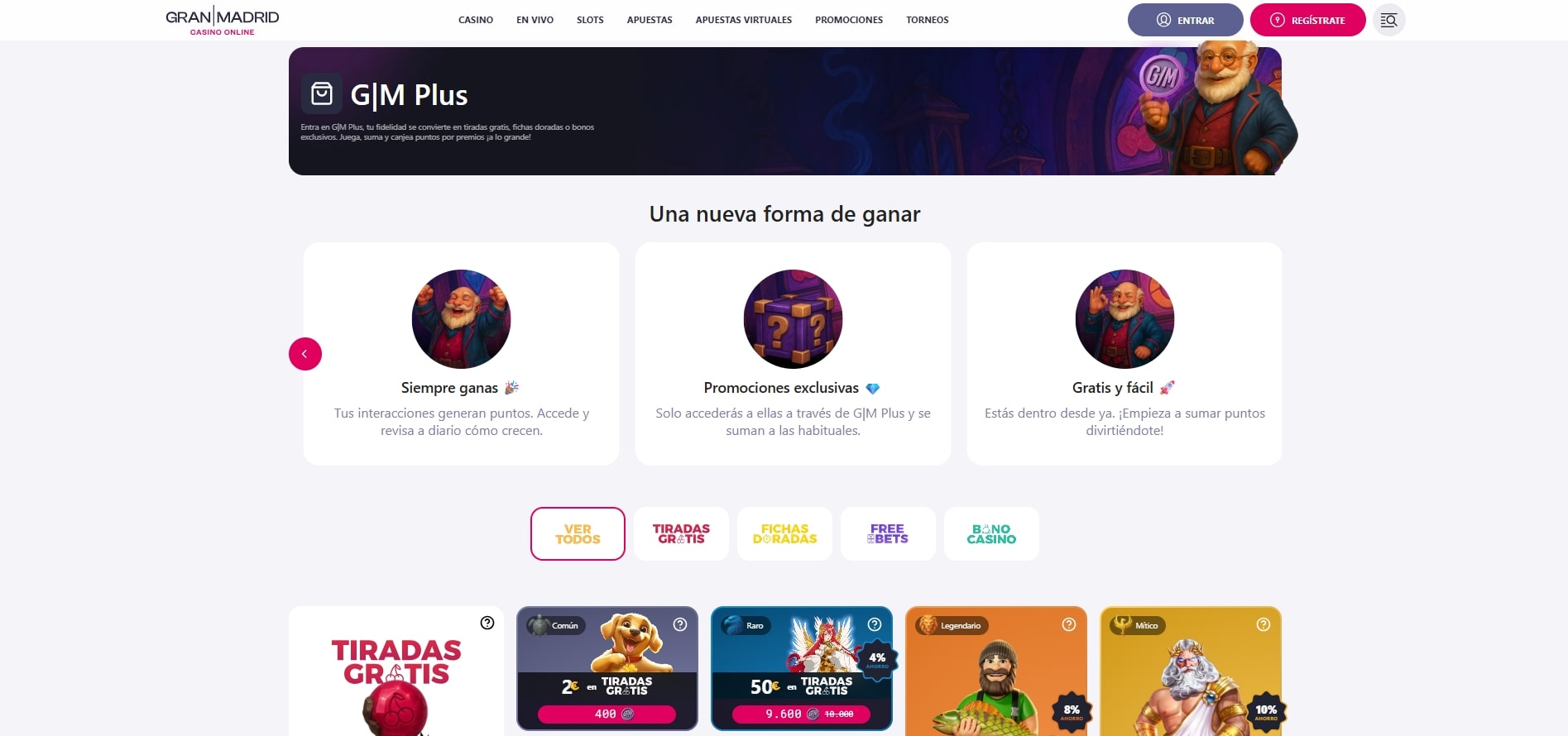Filter by Tiradas Gratis category
The image size is (1568, 736).
pyautogui.click(x=681, y=533)
